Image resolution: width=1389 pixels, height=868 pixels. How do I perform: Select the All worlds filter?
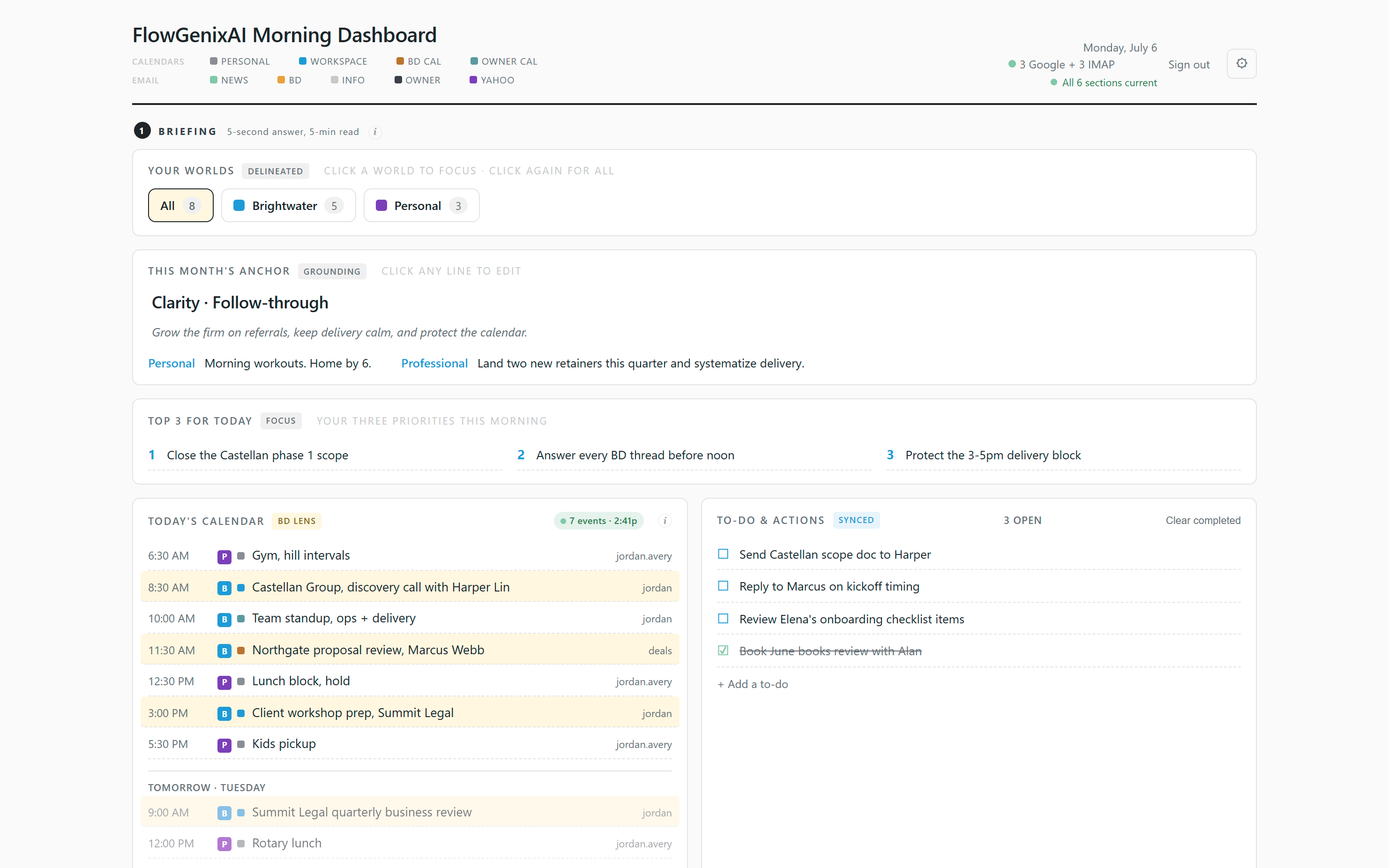(x=181, y=206)
